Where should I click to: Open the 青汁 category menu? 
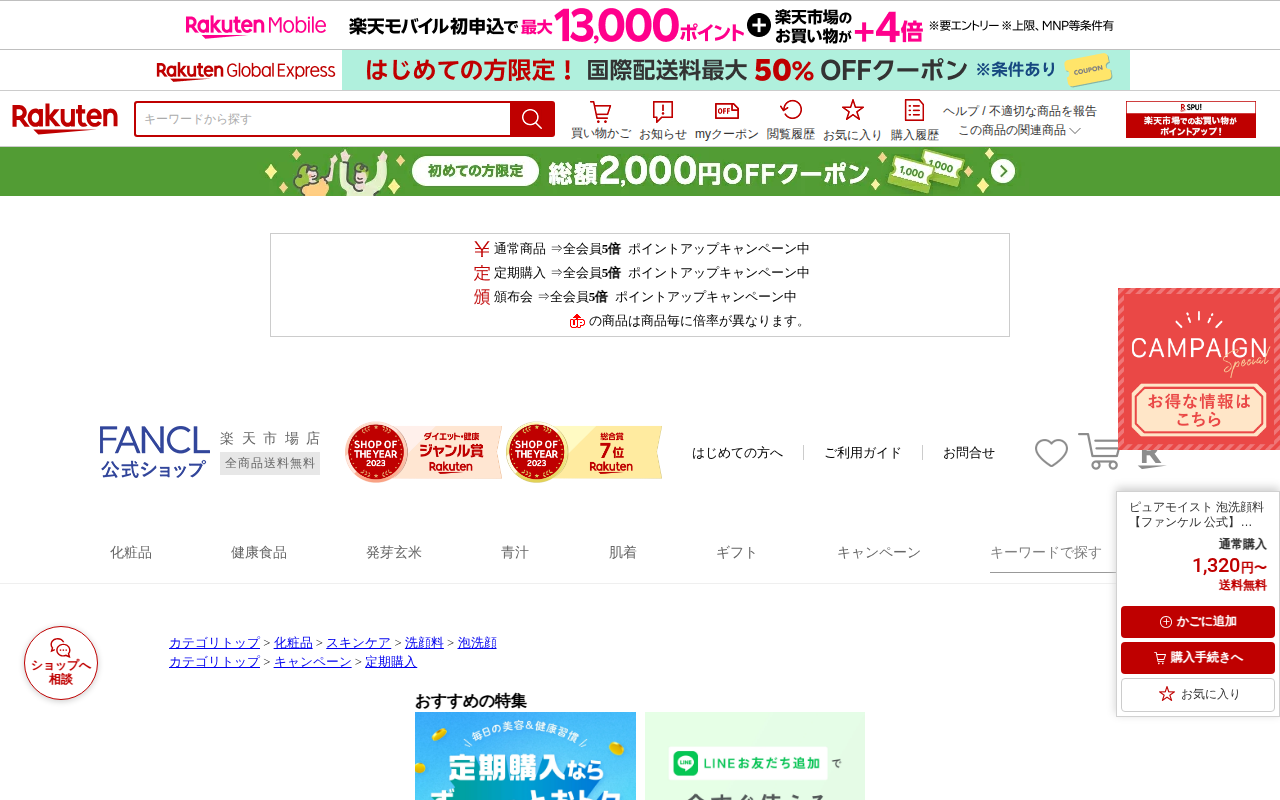515,552
